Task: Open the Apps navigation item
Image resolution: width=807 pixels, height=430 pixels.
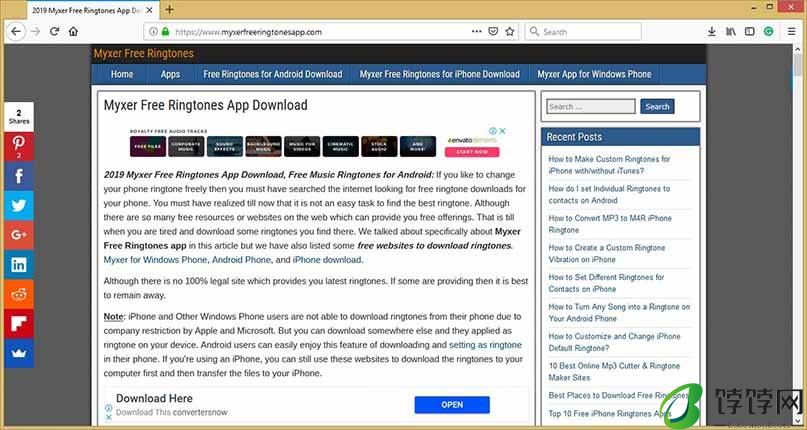Action: (x=170, y=74)
